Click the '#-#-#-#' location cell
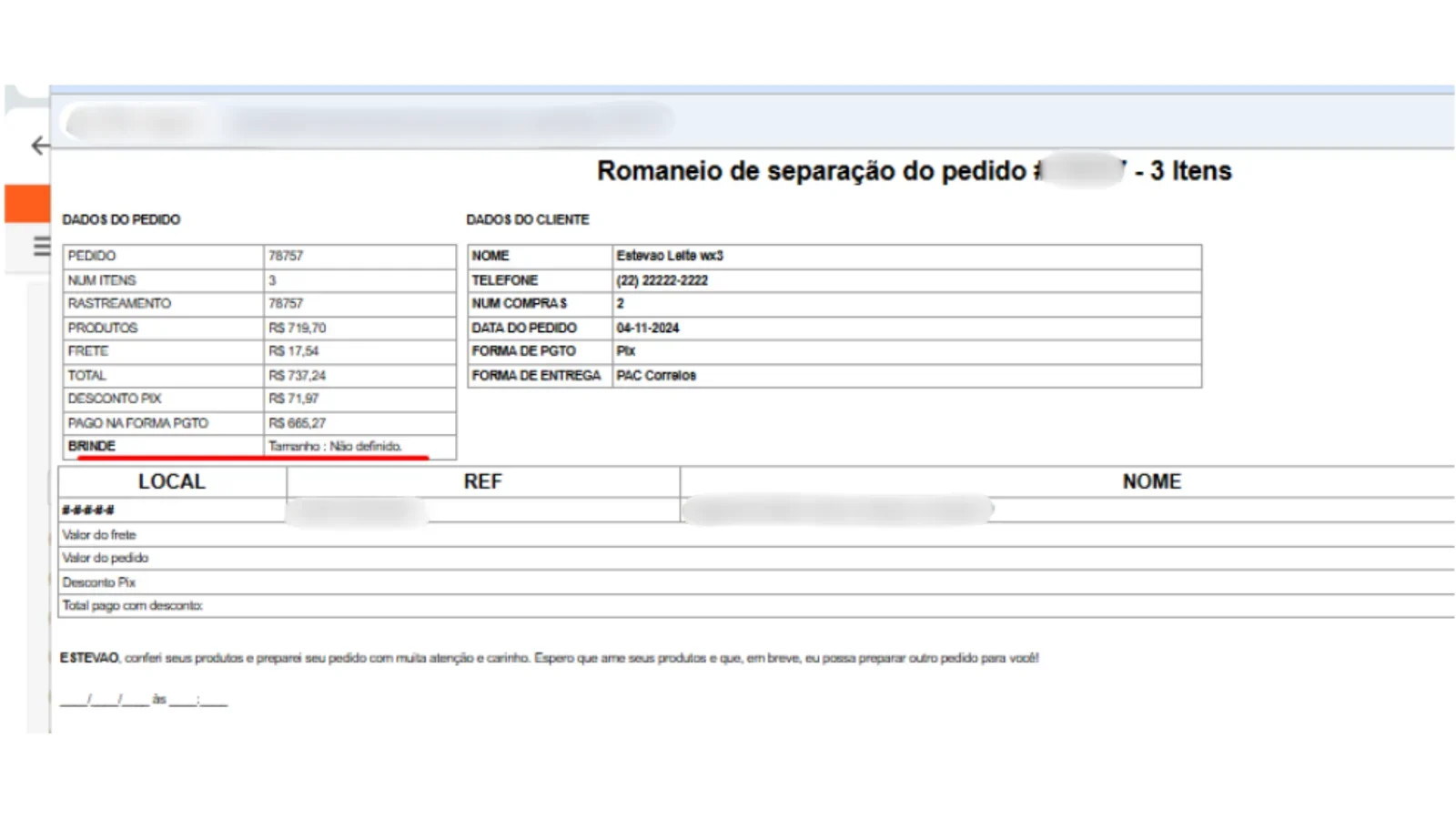Screen dimensions: 1456x819 [x=88, y=510]
